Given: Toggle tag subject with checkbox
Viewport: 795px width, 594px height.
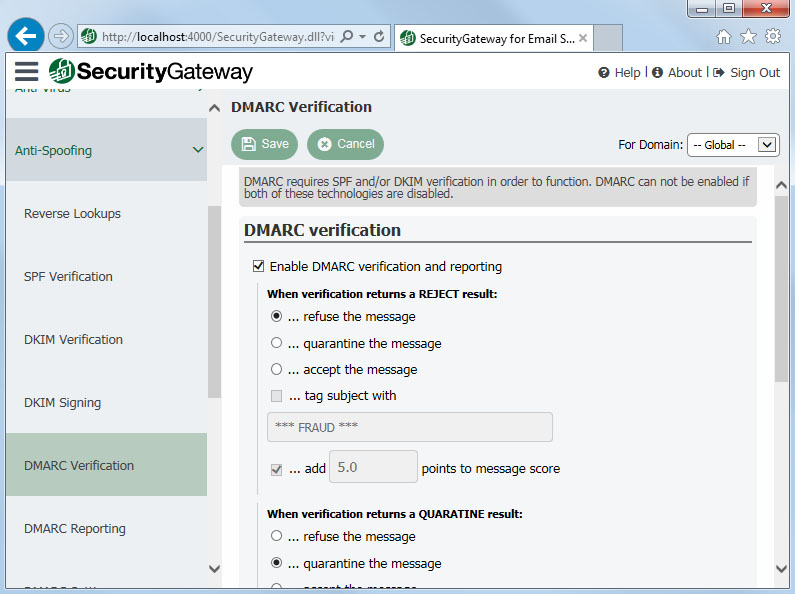Looking at the screenshot, I should [x=276, y=395].
